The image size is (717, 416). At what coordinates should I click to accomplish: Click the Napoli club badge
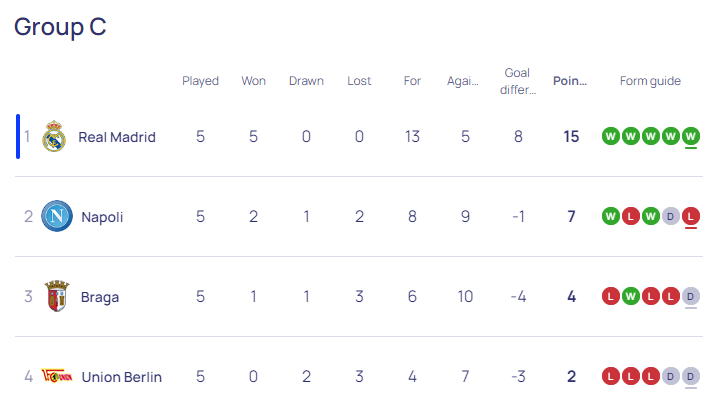pos(57,216)
